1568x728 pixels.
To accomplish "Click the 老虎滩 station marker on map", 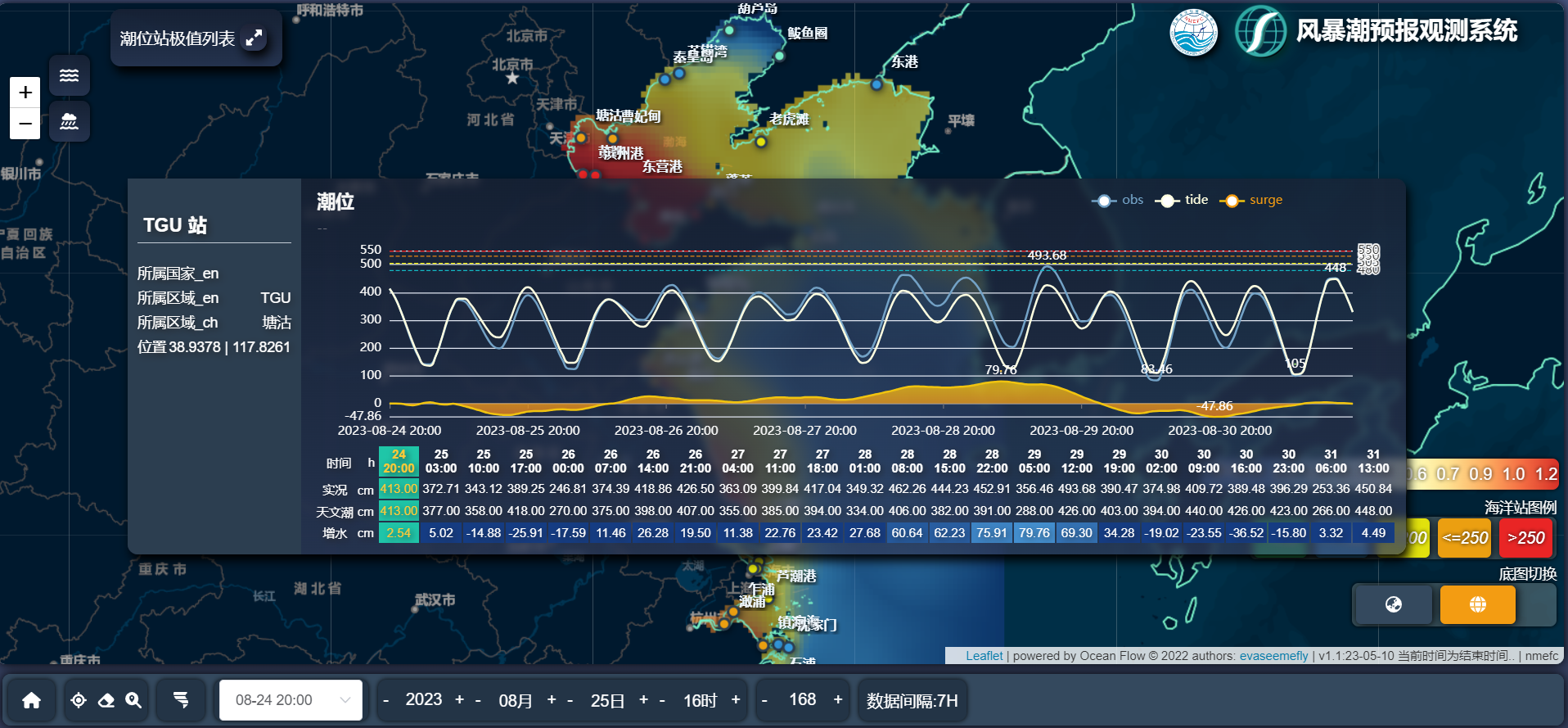I will coord(761,142).
